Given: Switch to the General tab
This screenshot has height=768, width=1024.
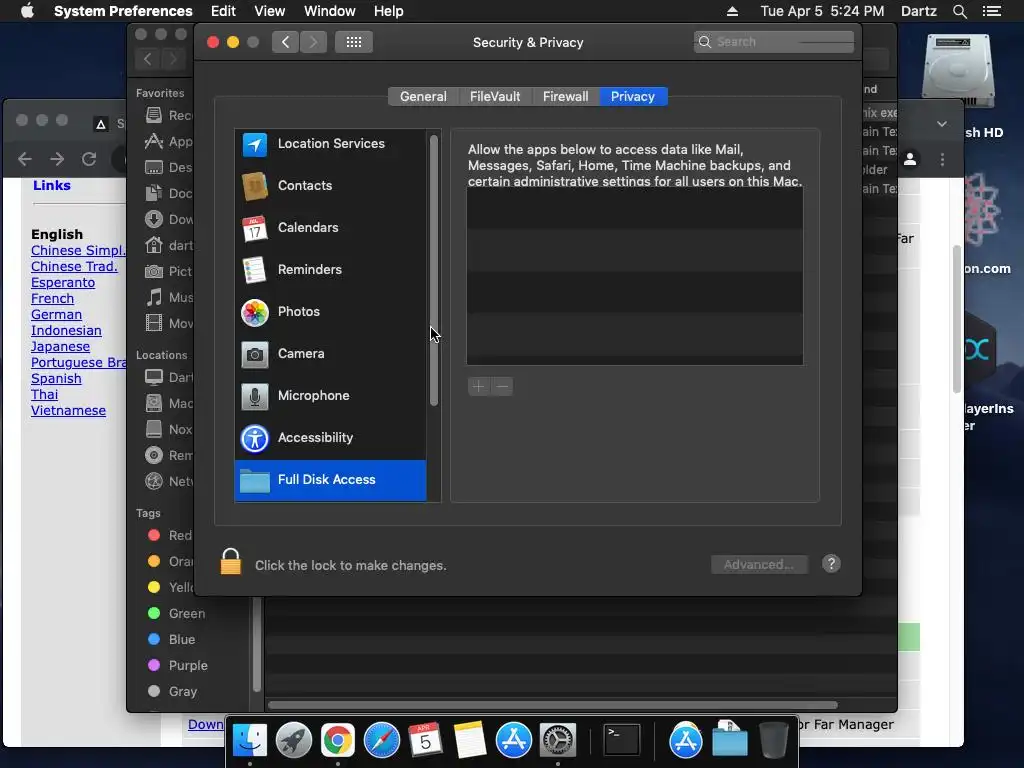Looking at the screenshot, I should click(423, 97).
